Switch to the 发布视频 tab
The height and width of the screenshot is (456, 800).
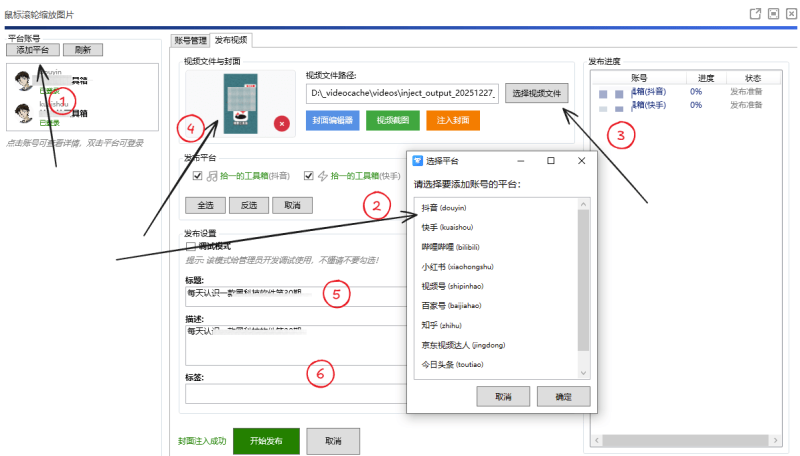click(231, 40)
